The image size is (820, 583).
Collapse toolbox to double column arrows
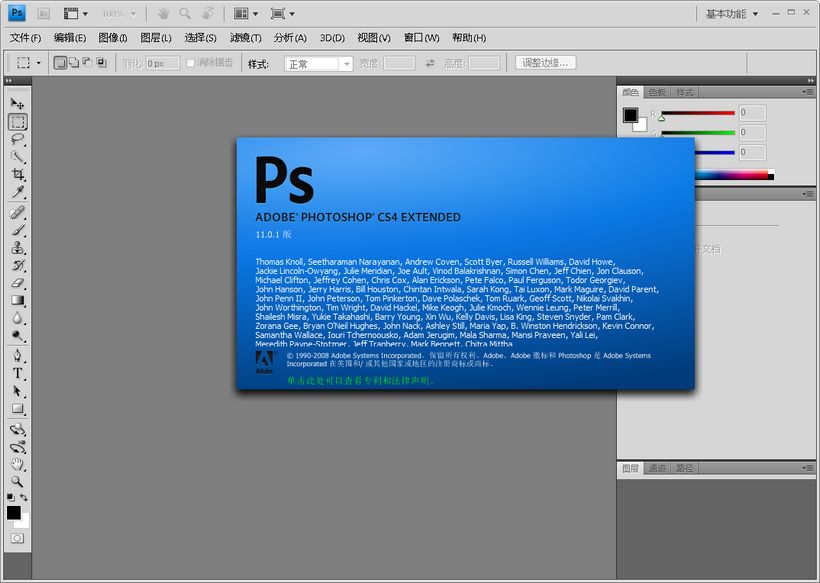pos(8,81)
